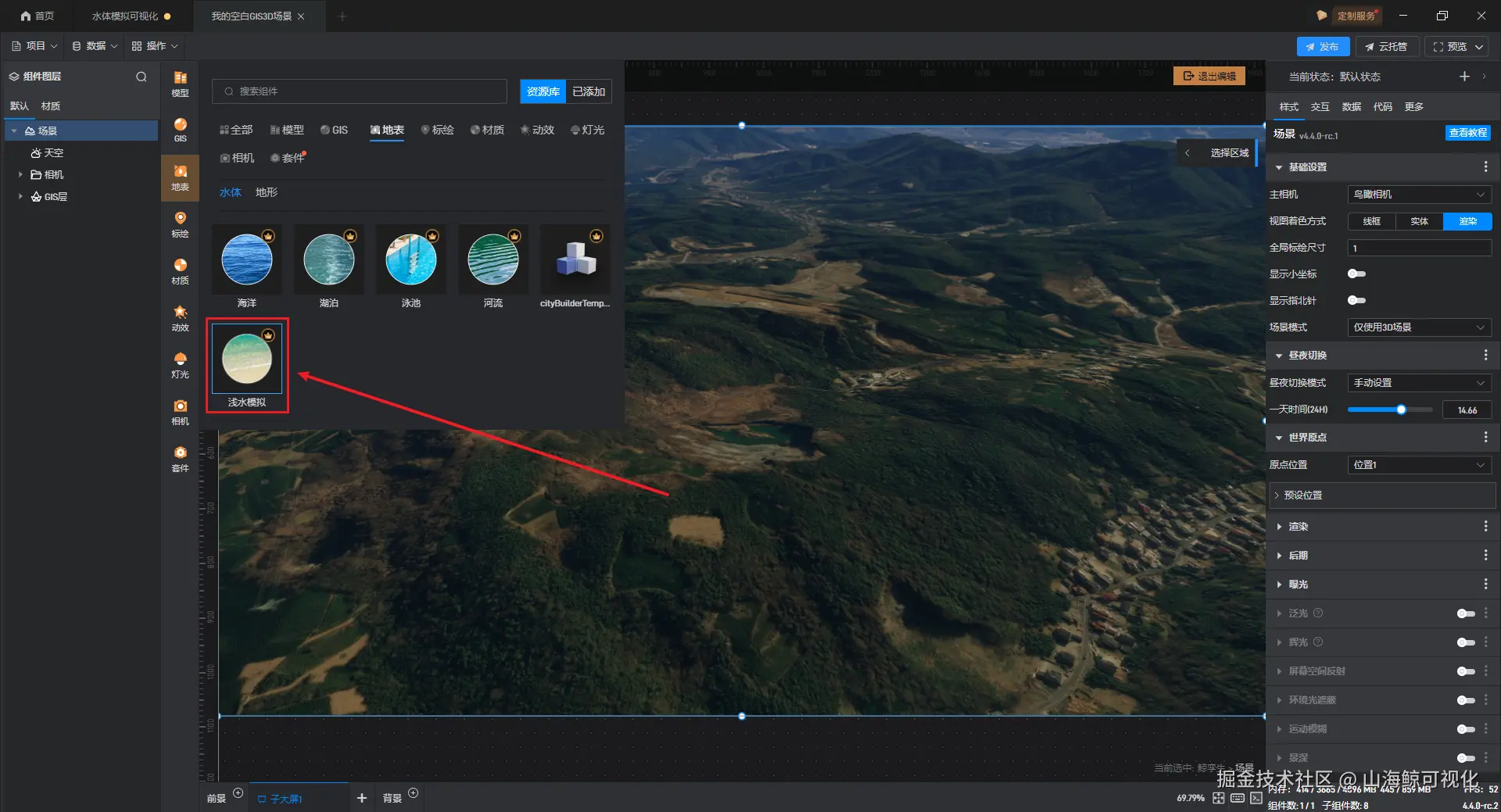Screen dimensions: 1501x812
Task: Open the 相机 sidebar category
Action: click(180, 412)
